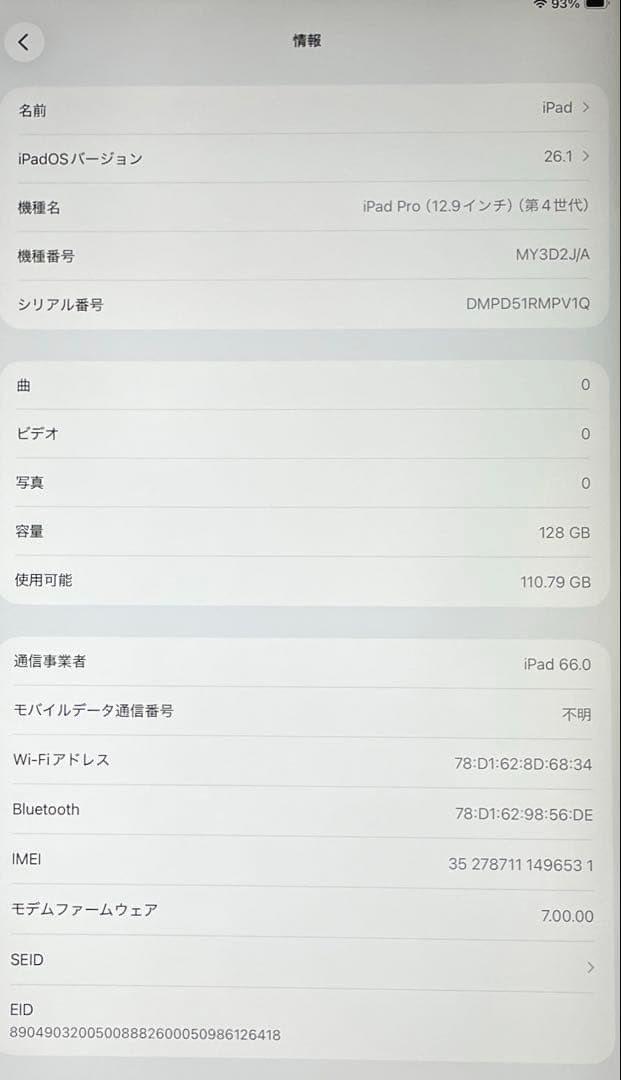This screenshot has width=621, height=1080.
Task: Tap the Wi-Fi signal icon in status bar
Action: tap(541, 5)
